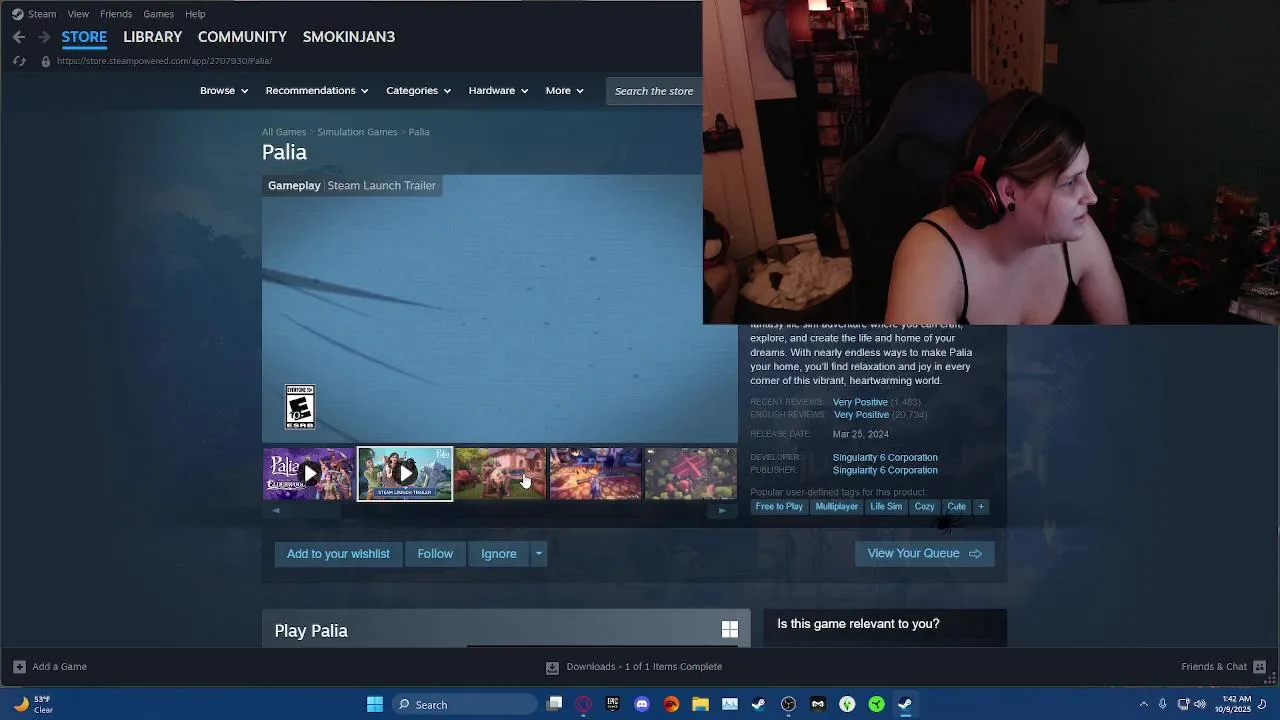Screen dimensions: 1280x720
Task: Click the store page URL text
Action: (164, 61)
